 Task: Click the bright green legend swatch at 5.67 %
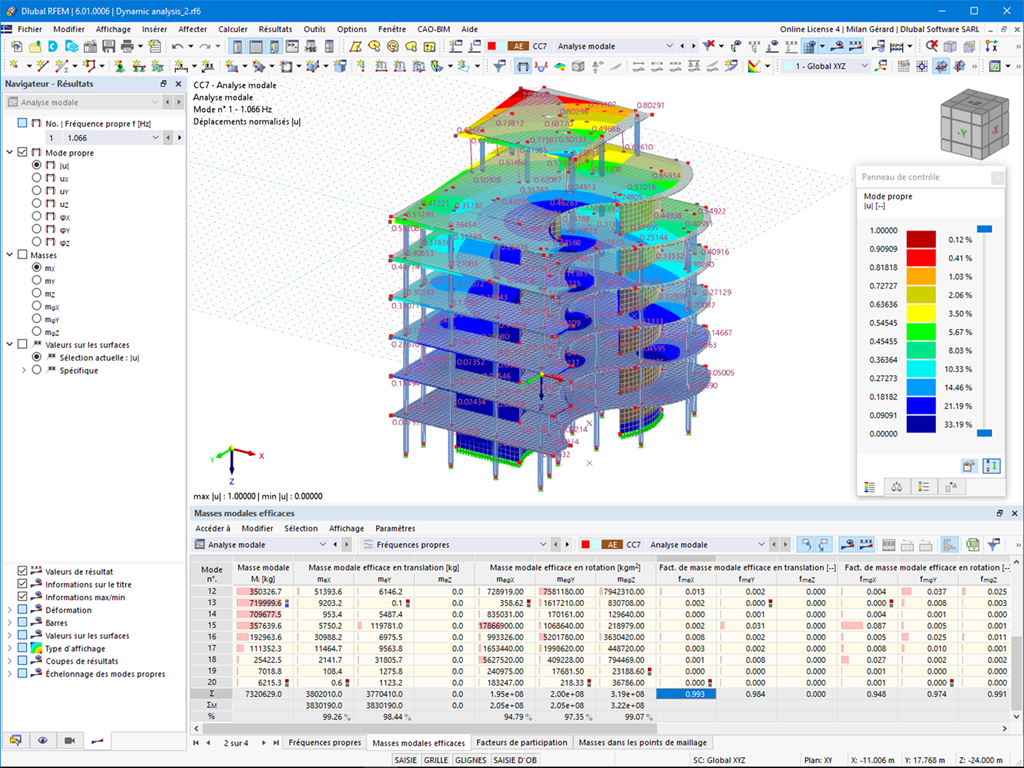[921, 332]
